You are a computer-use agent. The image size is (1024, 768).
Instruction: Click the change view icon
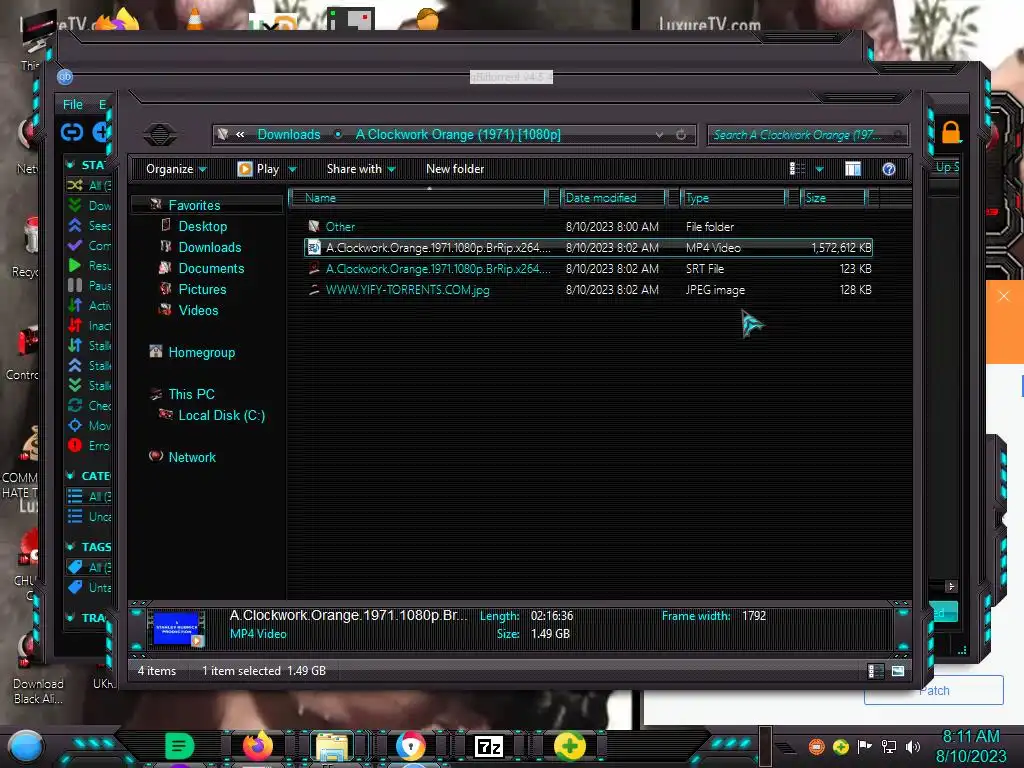click(797, 169)
